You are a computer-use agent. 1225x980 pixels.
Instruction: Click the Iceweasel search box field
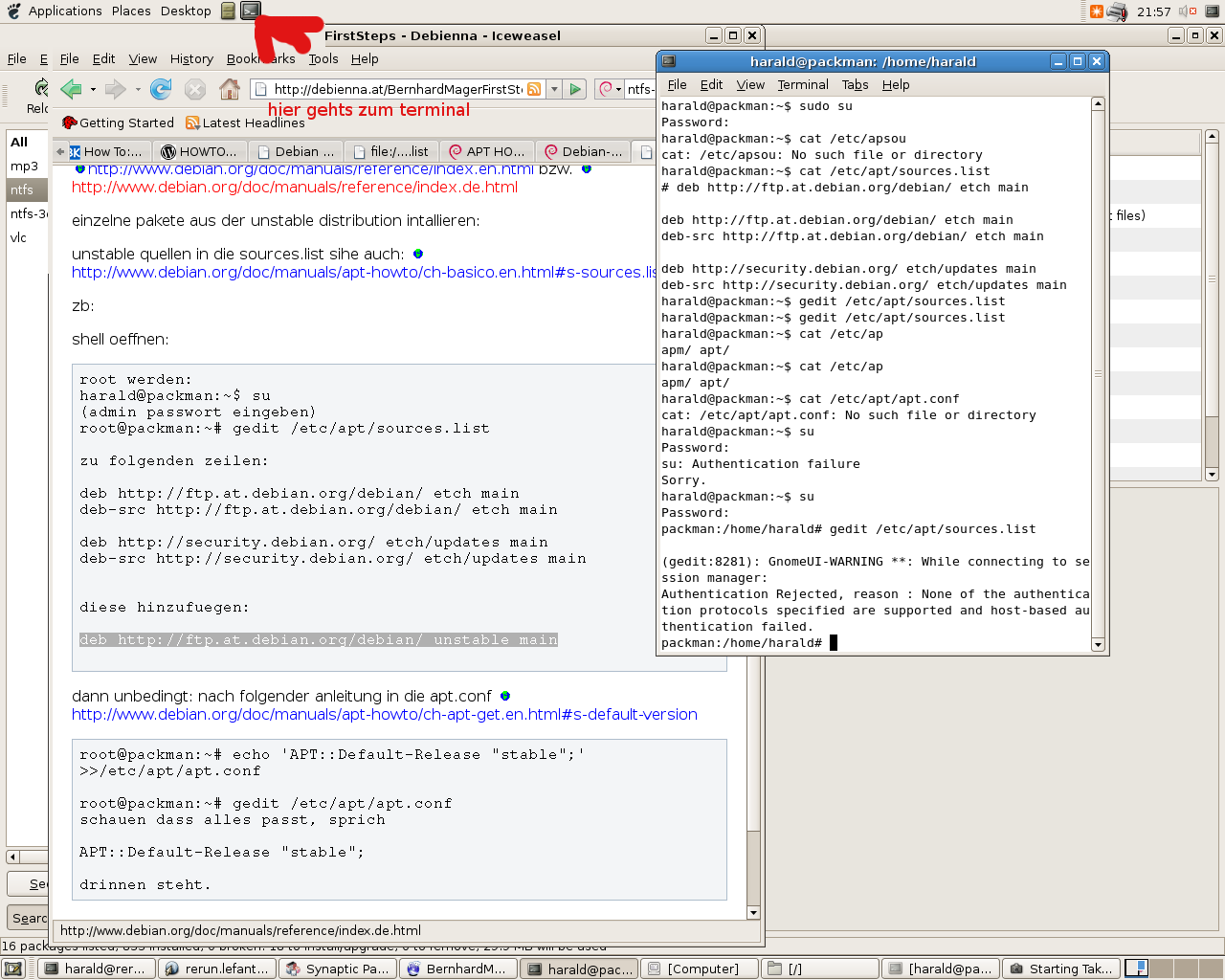point(641,89)
